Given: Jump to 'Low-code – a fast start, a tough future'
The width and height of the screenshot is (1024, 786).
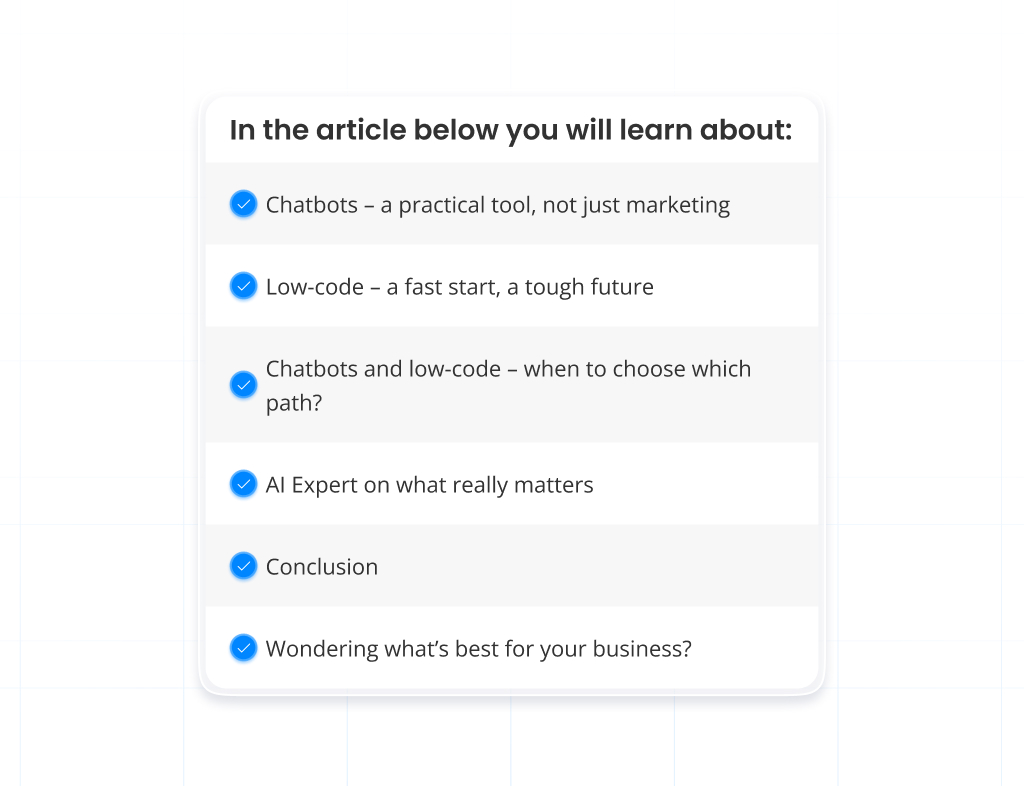Looking at the screenshot, I should point(460,287).
